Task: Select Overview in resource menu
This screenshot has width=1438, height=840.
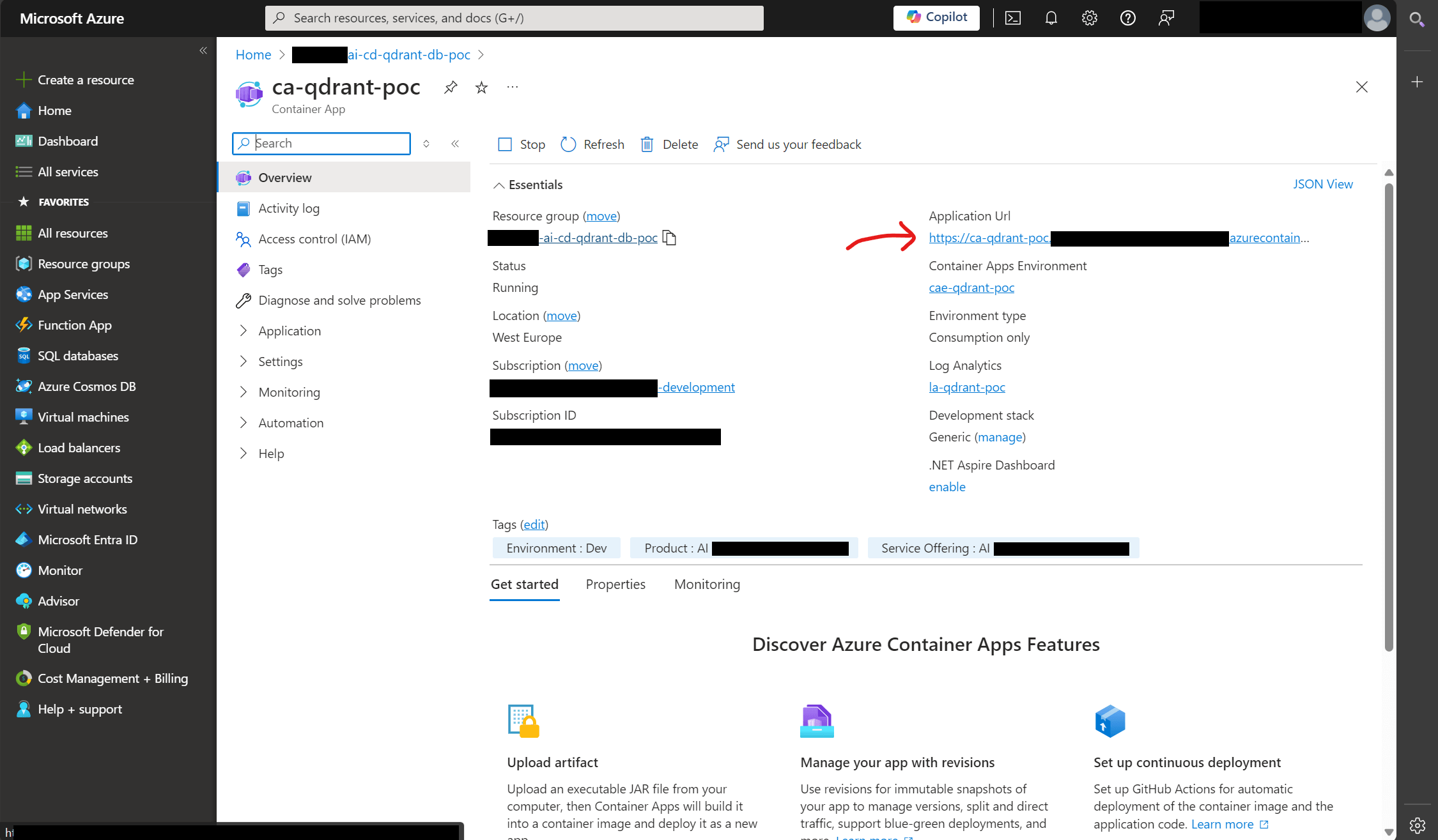Action: click(x=344, y=178)
